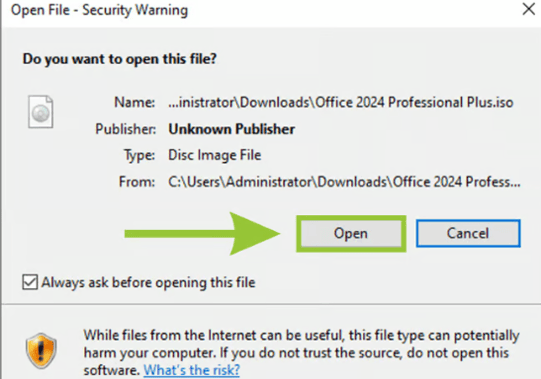Open the What's the risk? link
Screen dimensions: 541x379
tap(191, 370)
